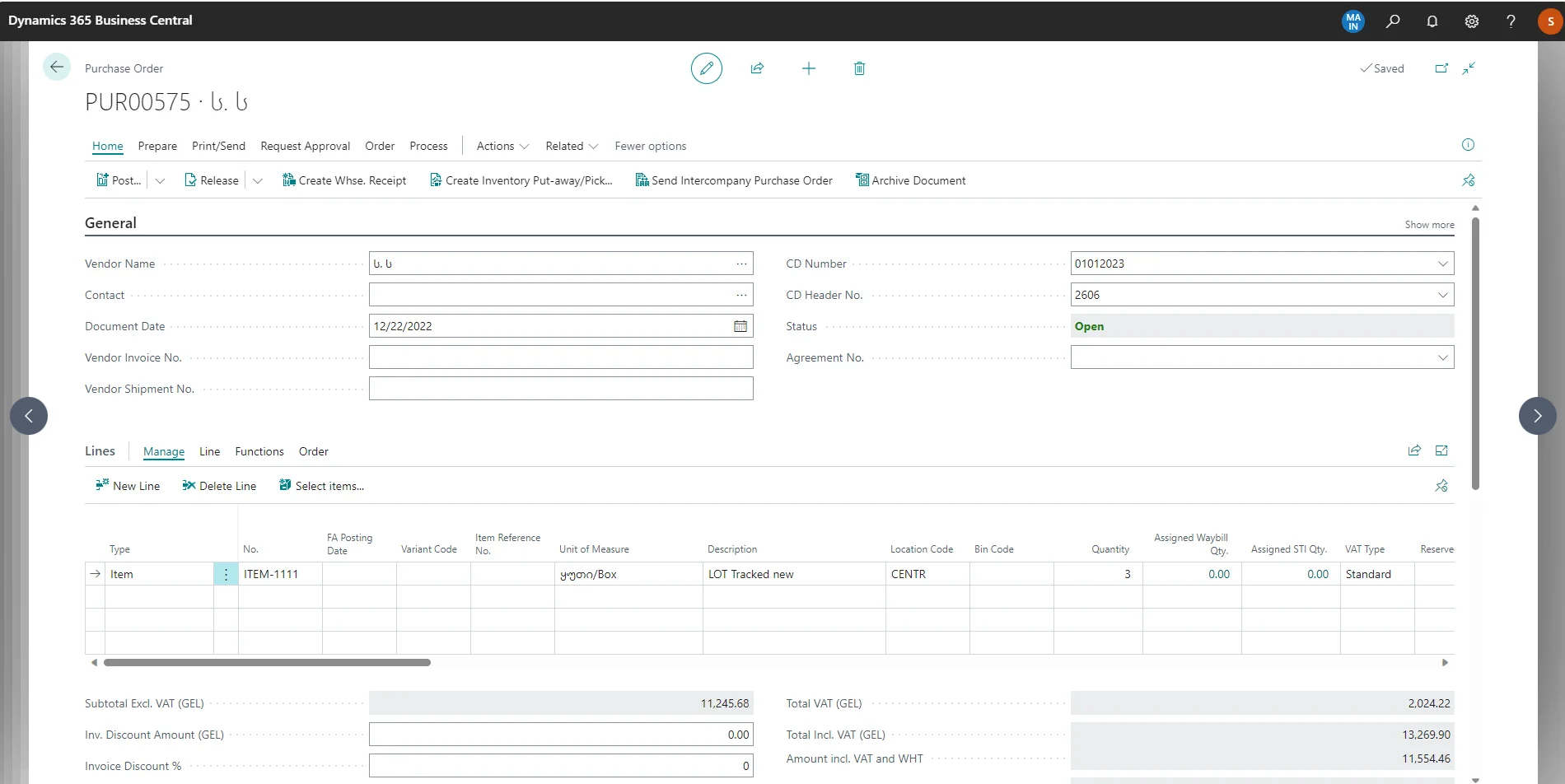Expand the Actions menu
The width and height of the screenshot is (1565, 784).
(x=502, y=146)
